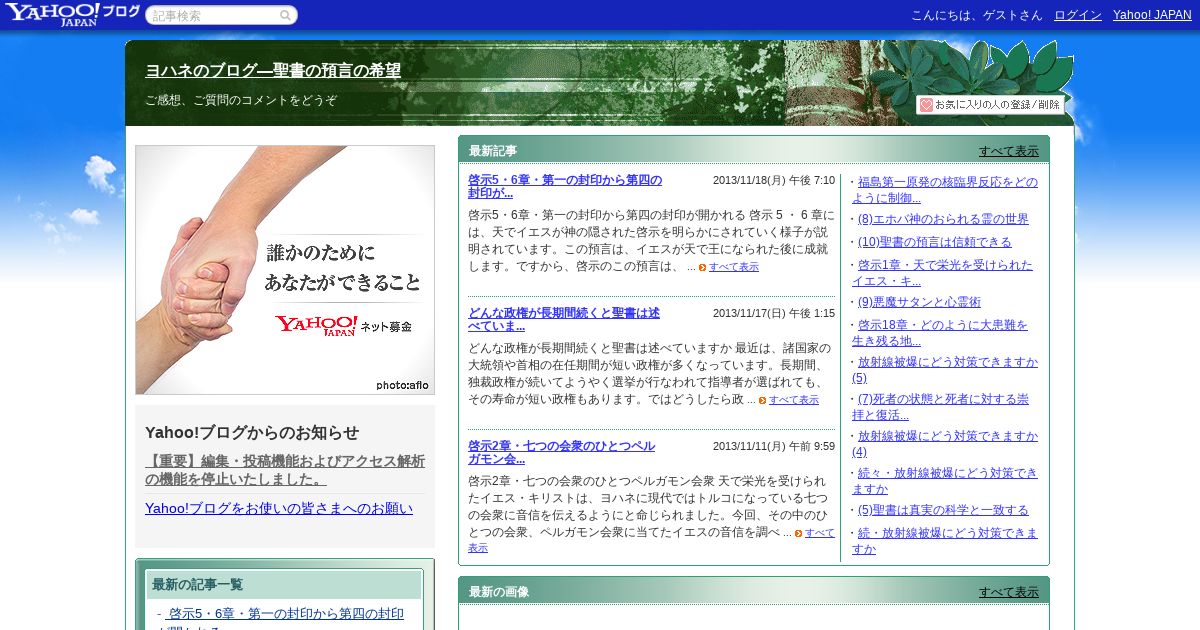This screenshot has height=630, width=1200.
Task: Click the search magnifier icon
Action: pyautogui.click(x=285, y=15)
